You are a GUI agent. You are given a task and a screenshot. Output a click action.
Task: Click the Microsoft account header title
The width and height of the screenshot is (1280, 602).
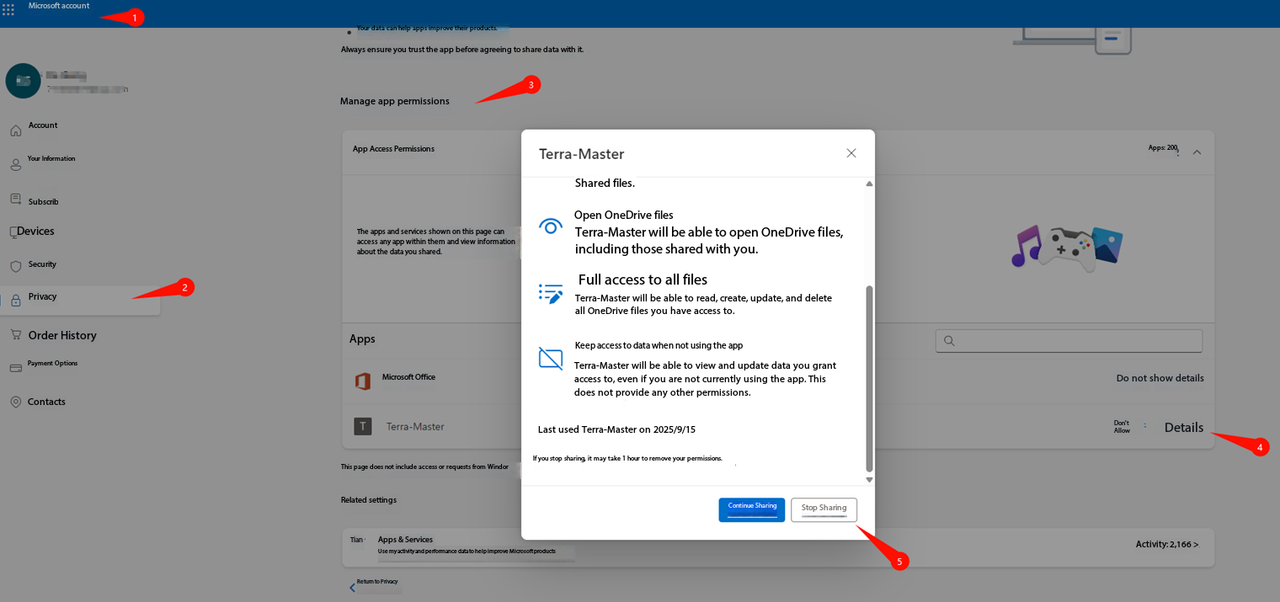point(59,6)
